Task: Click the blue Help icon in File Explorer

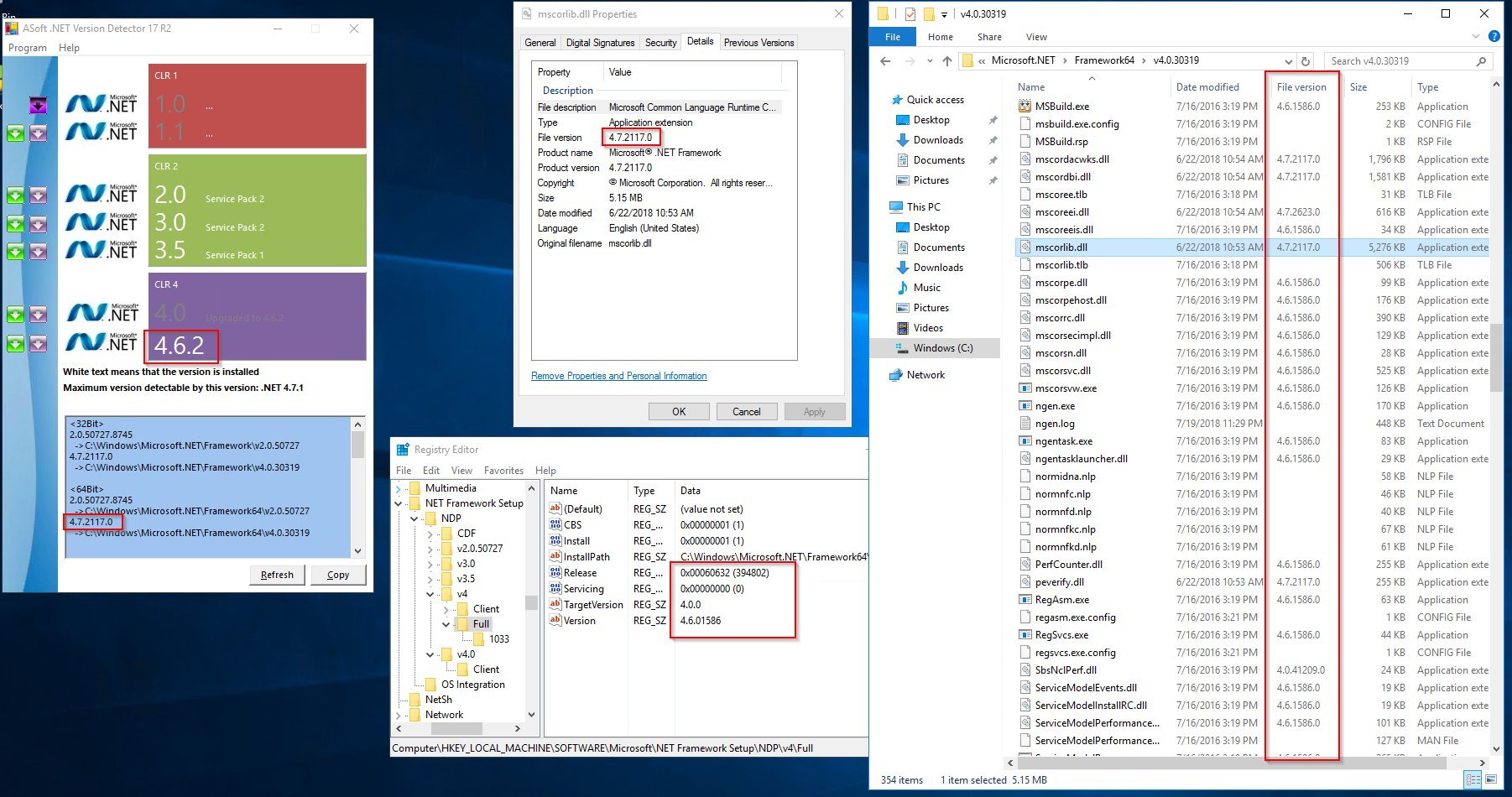Action: [1494, 37]
